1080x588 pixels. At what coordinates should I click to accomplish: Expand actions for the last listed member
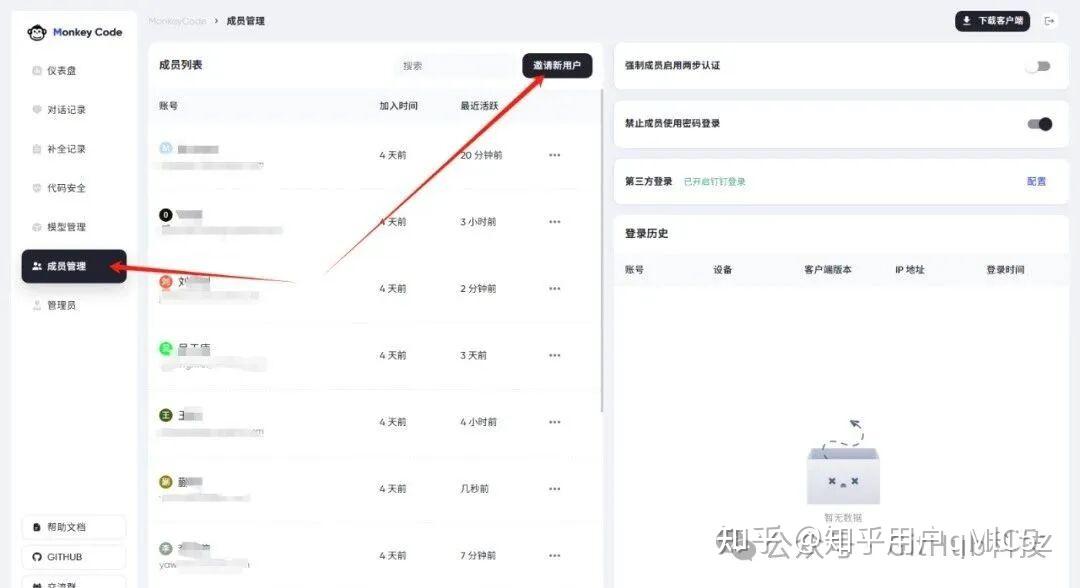tap(555, 555)
